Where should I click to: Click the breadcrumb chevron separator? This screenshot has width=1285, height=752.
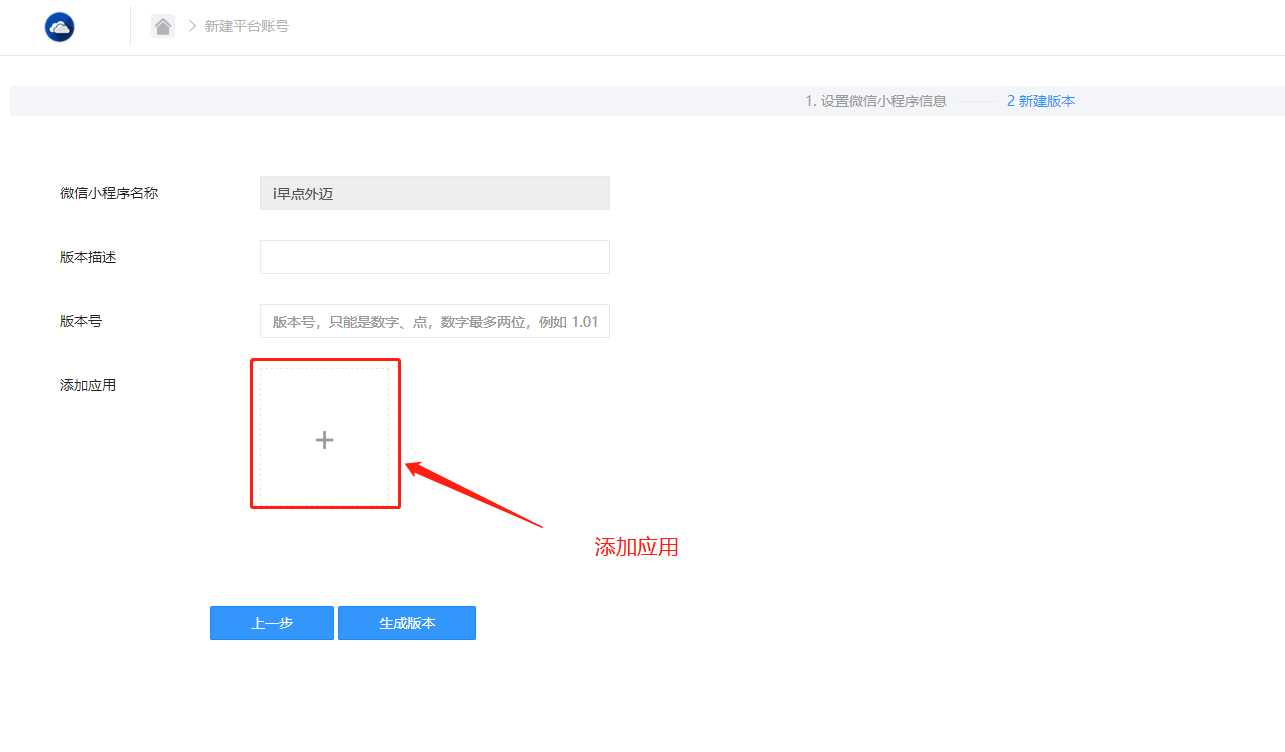[192, 26]
